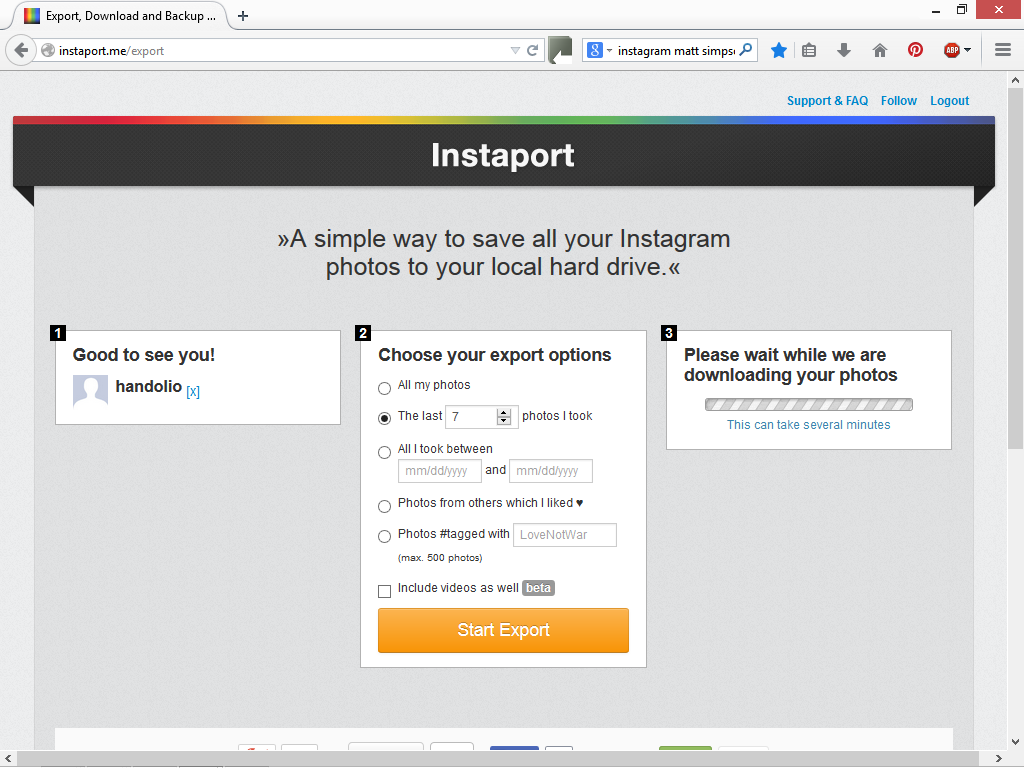Viewport: 1024px width, 768px height.
Task: Click the first mm/dd/yyyy date field
Action: tap(440, 471)
